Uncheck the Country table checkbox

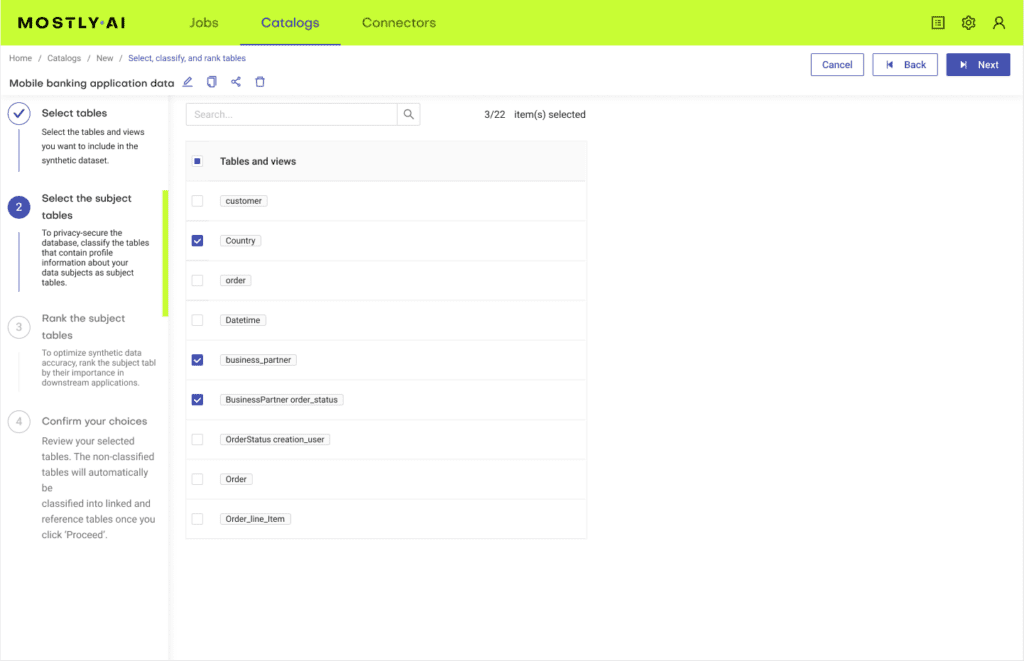(197, 241)
